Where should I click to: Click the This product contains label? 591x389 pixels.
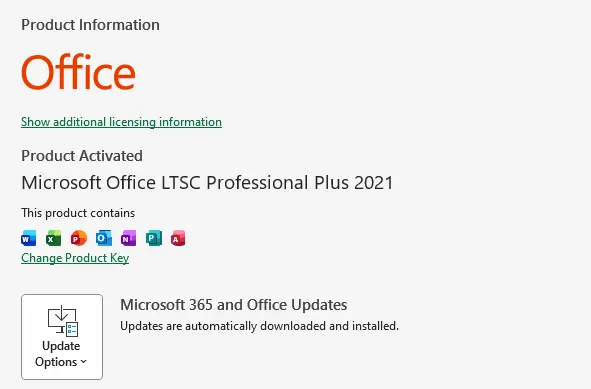coord(78,213)
